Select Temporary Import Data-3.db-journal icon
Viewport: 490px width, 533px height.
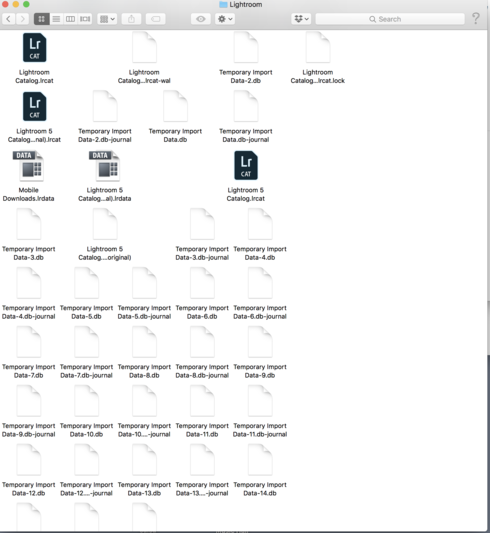point(202,224)
